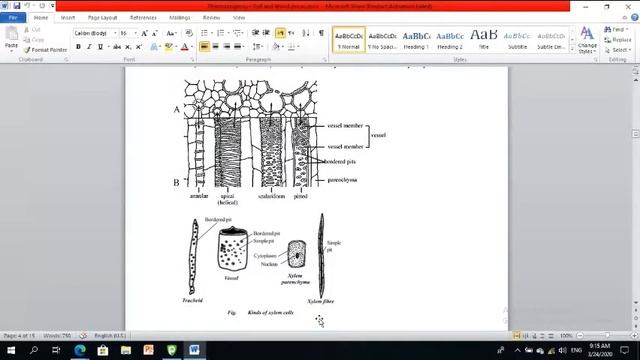Click the Numbering list icon
Viewport: 640px width, 360px height.
(x=220, y=33)
